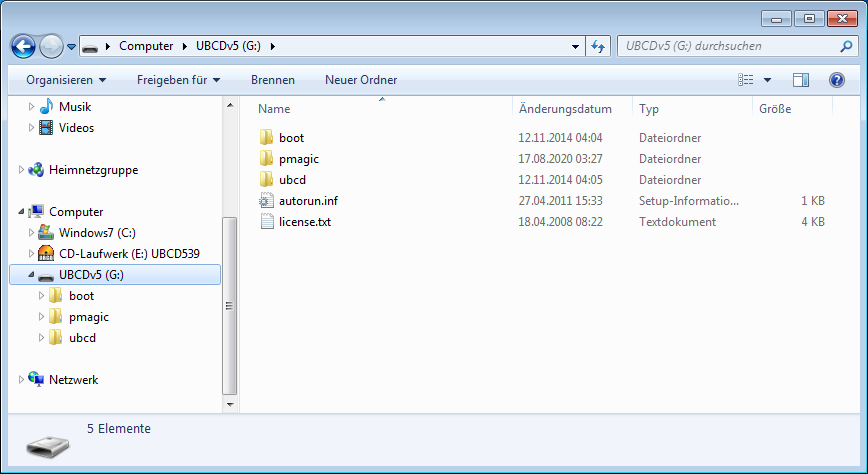Screen dimensions: 868x474
Task: Click the refresh icon beside the address bar
Action: pyautogui.click(x=598, y=46)
